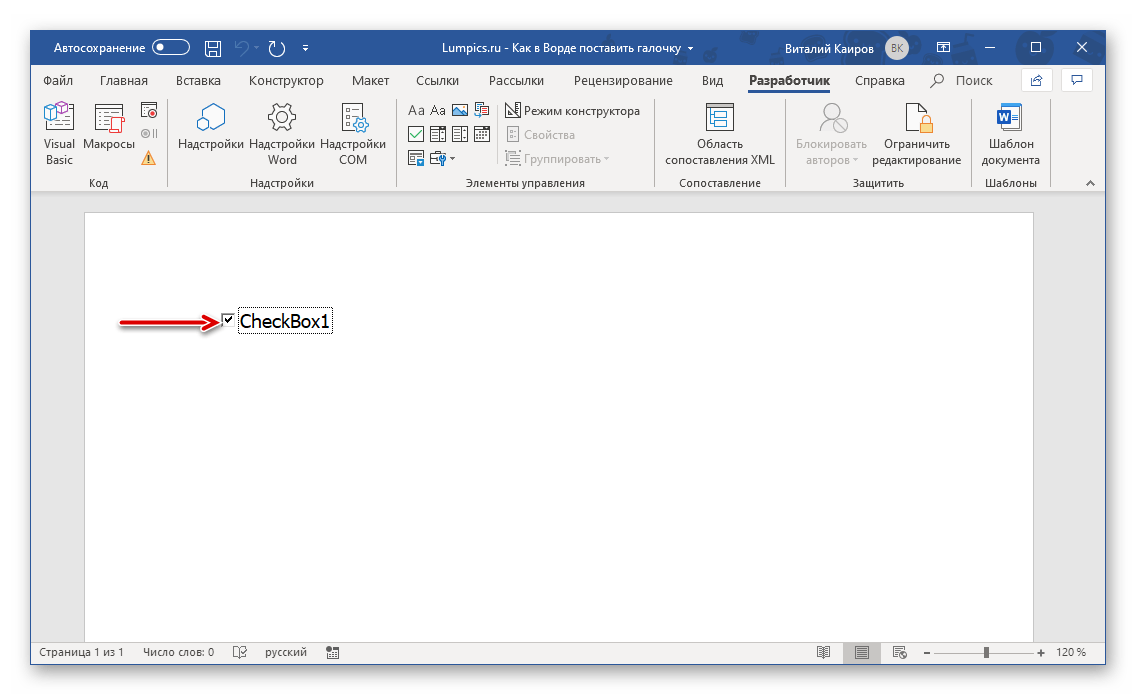1136x695 pixels.
Task: Click Страница 1 из 1 status
Action: 81,652
